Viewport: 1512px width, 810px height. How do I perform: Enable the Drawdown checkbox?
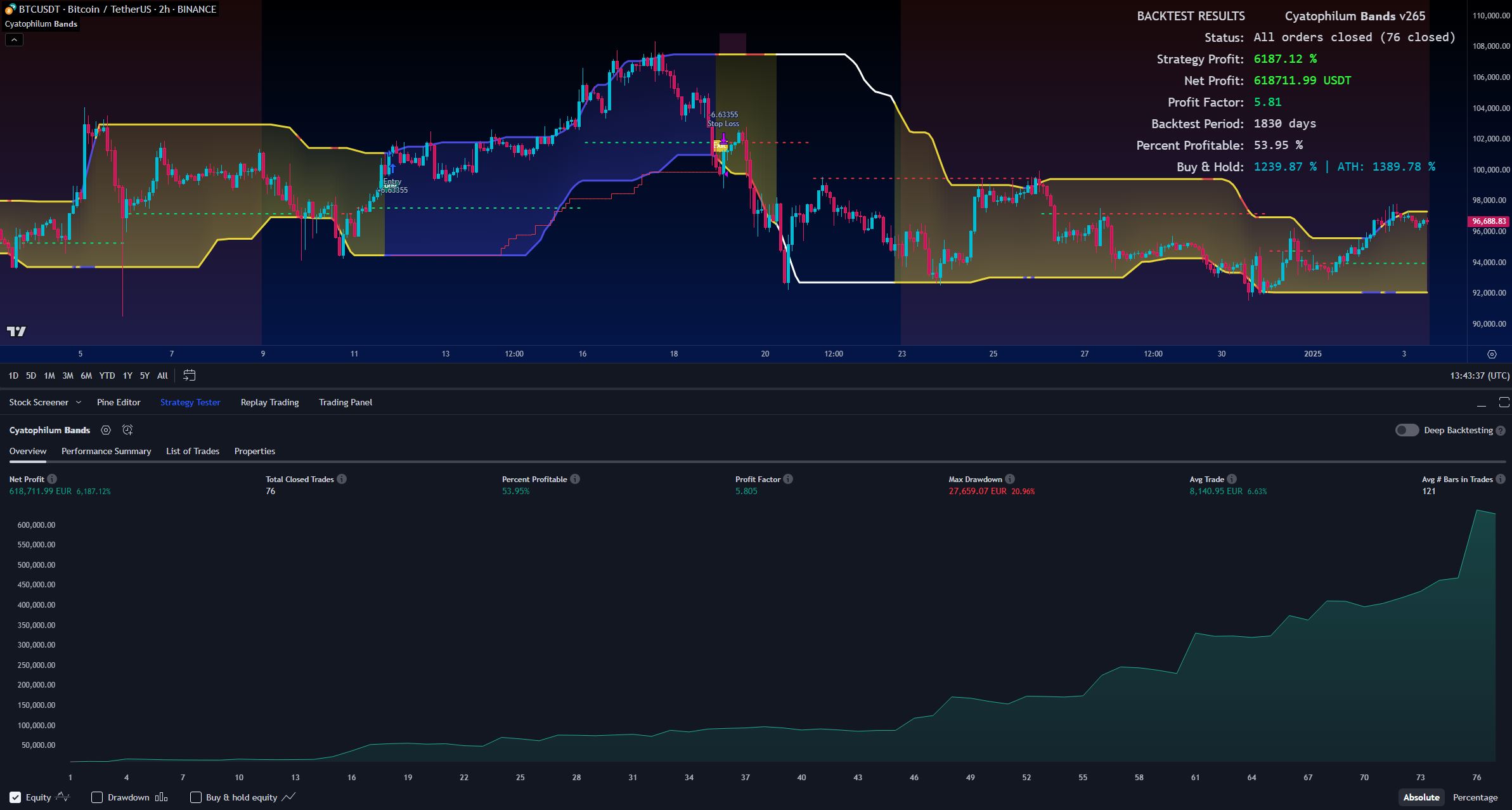click(97, 797)
